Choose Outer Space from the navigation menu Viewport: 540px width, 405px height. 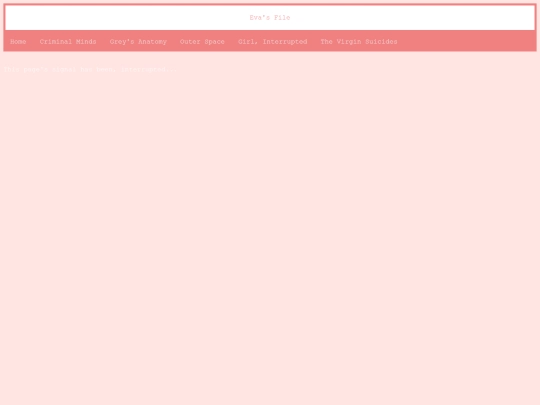pos(202,42)
